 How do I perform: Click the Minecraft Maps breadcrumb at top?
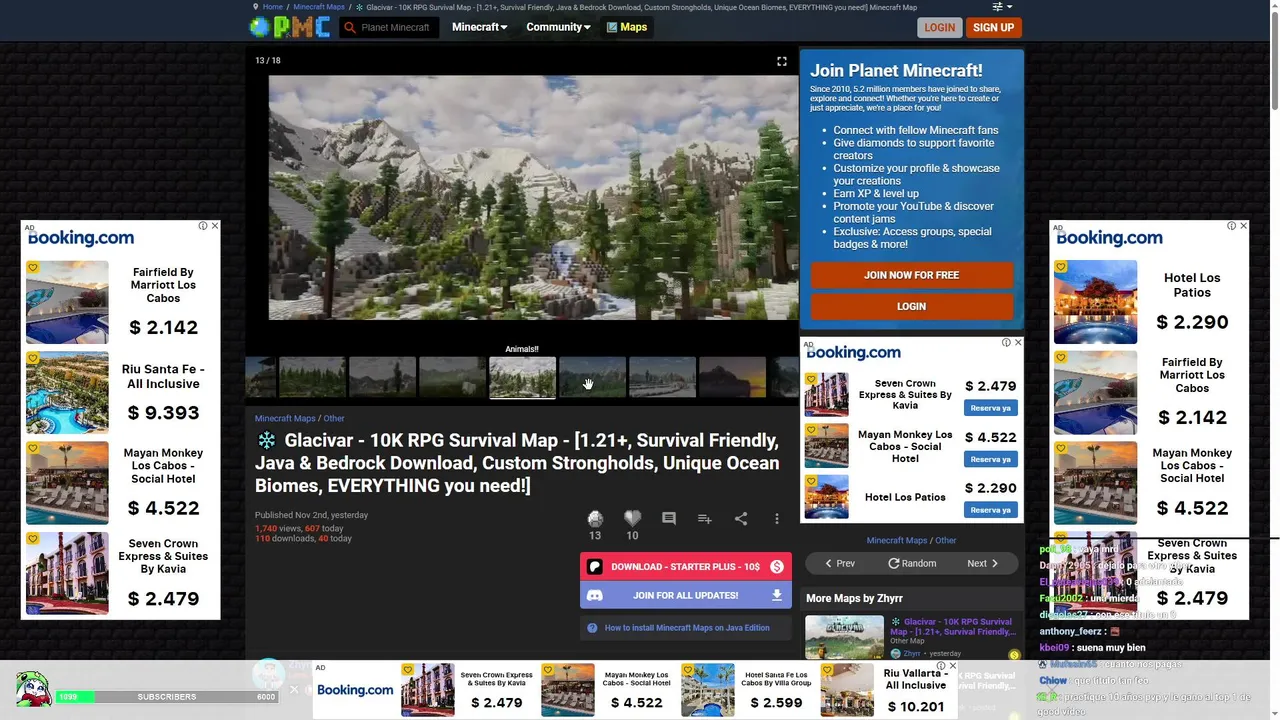click(319, 7)
